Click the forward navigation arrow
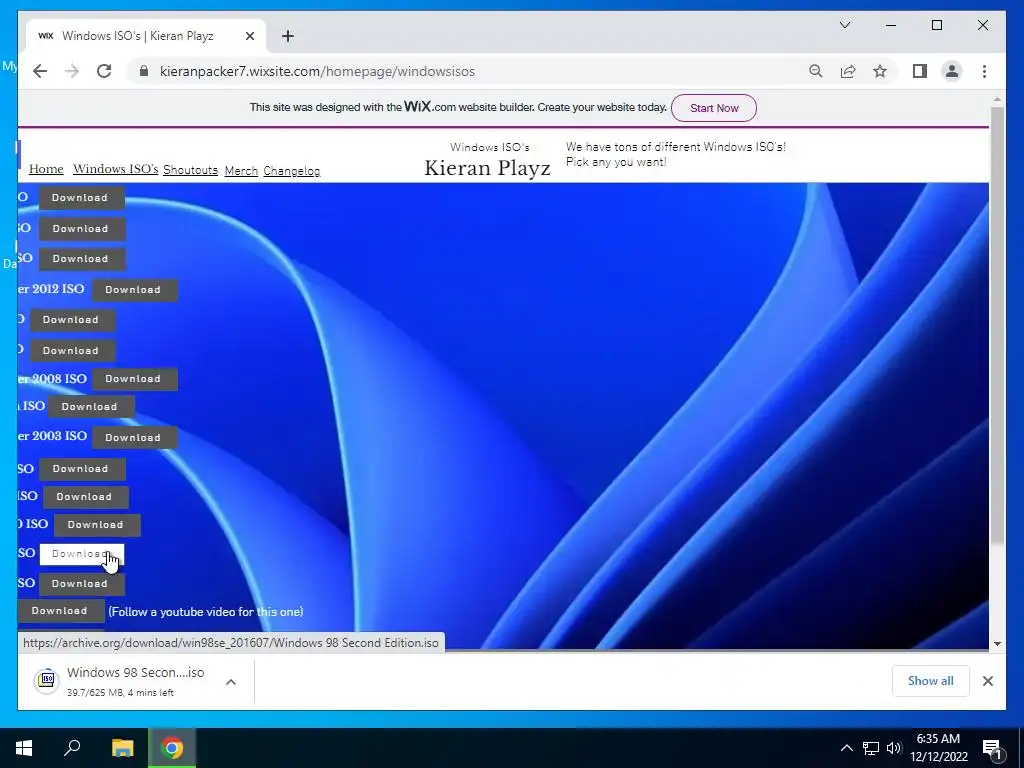Image resolution: width=1024 pixels, height=768 pixels. 72,71
